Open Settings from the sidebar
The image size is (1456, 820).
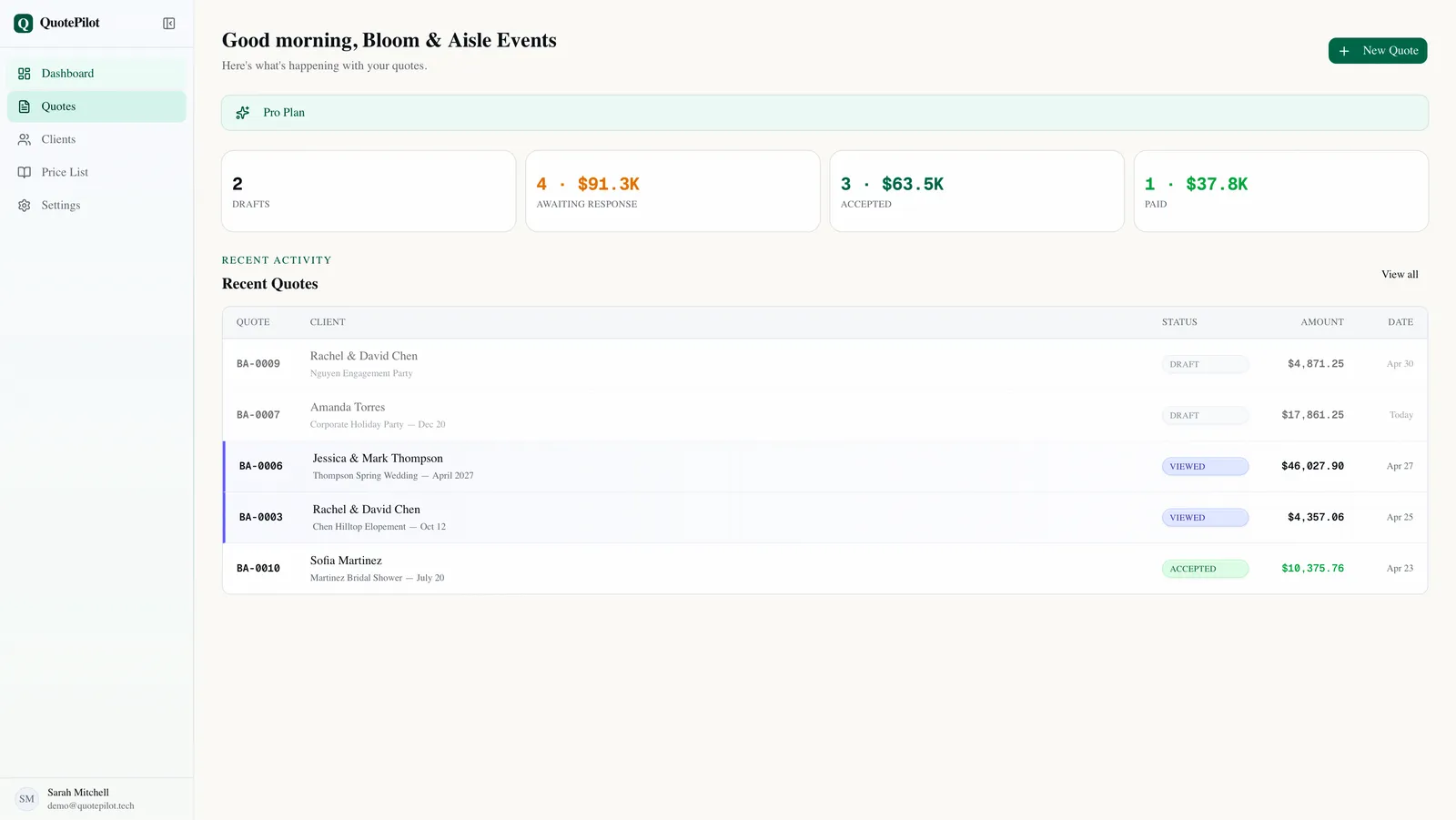(96, 206)
